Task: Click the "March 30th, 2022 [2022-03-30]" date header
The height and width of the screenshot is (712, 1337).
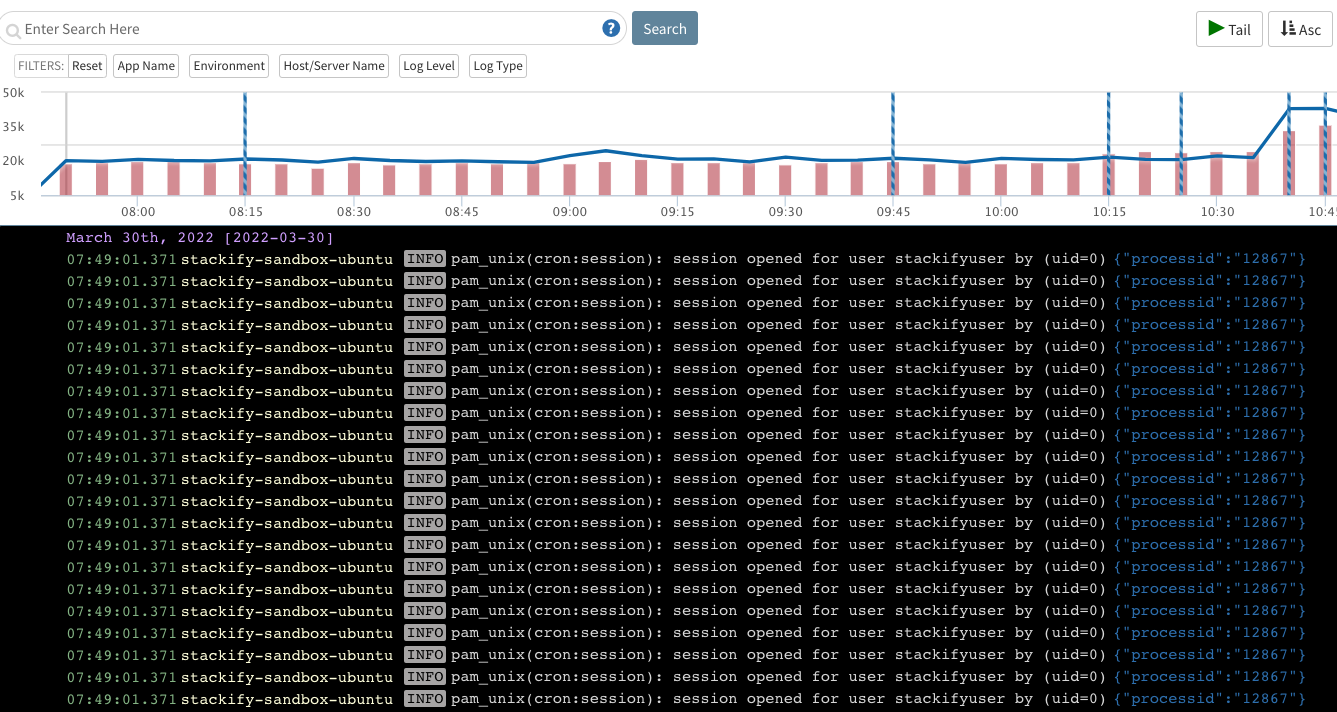Action: (x=200, y=238)
